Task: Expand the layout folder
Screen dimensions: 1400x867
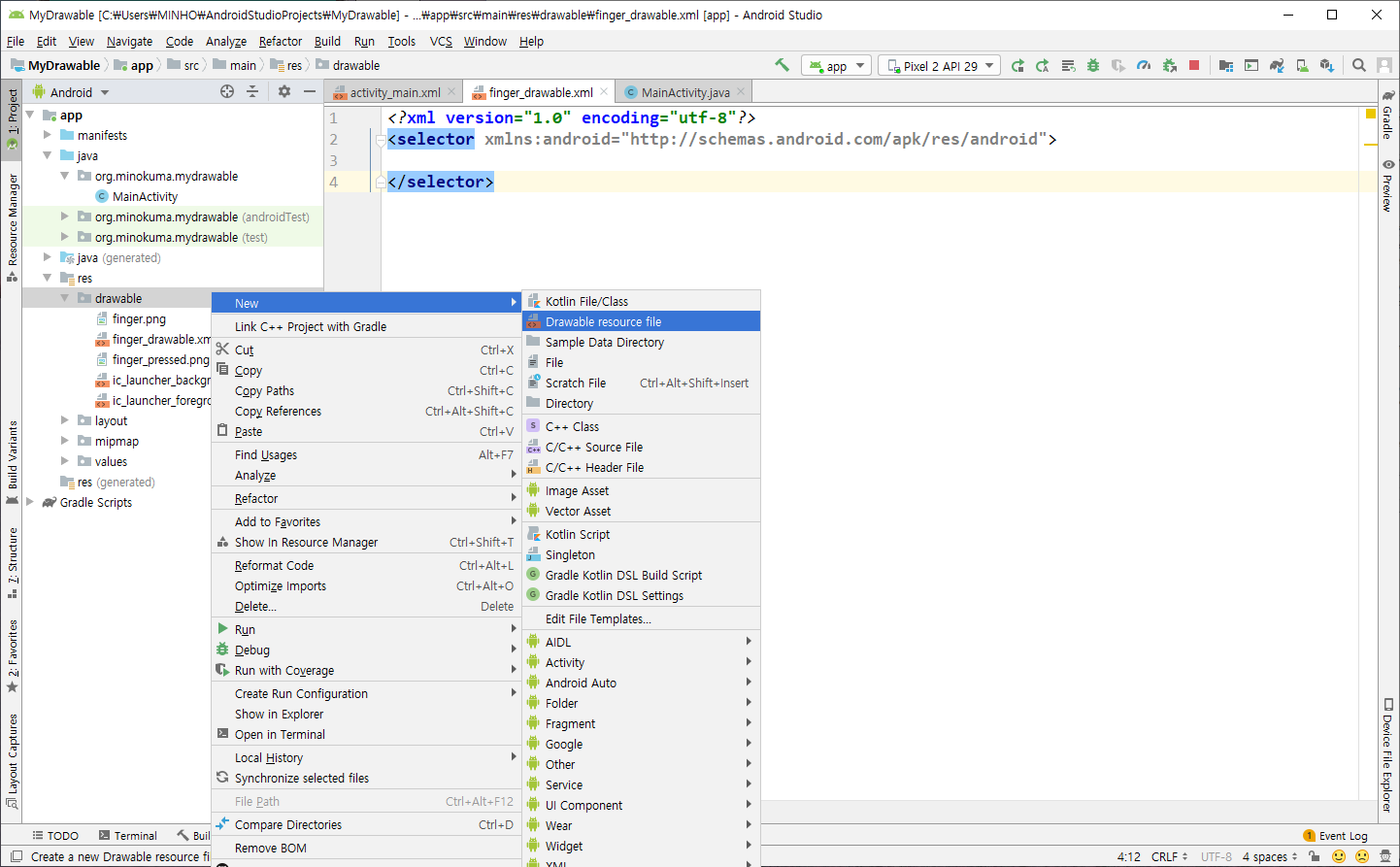Action: [65, 420]
